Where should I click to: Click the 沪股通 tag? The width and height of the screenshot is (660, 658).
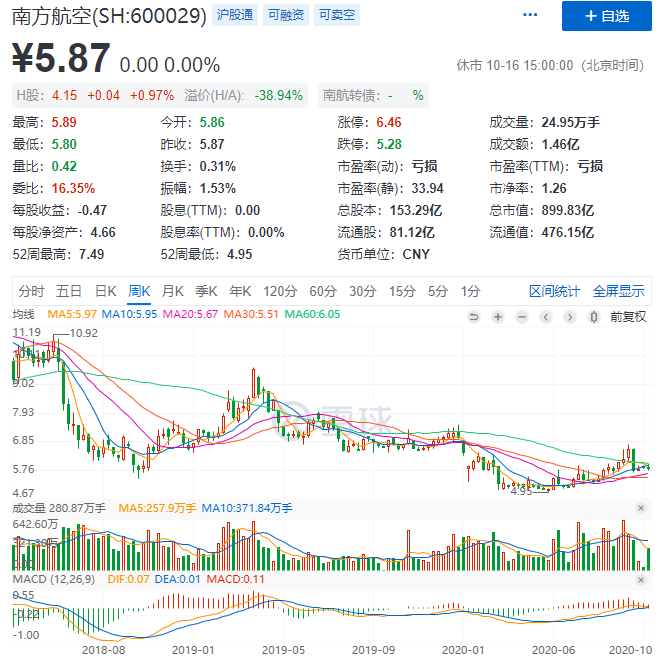tap(234, 15)
